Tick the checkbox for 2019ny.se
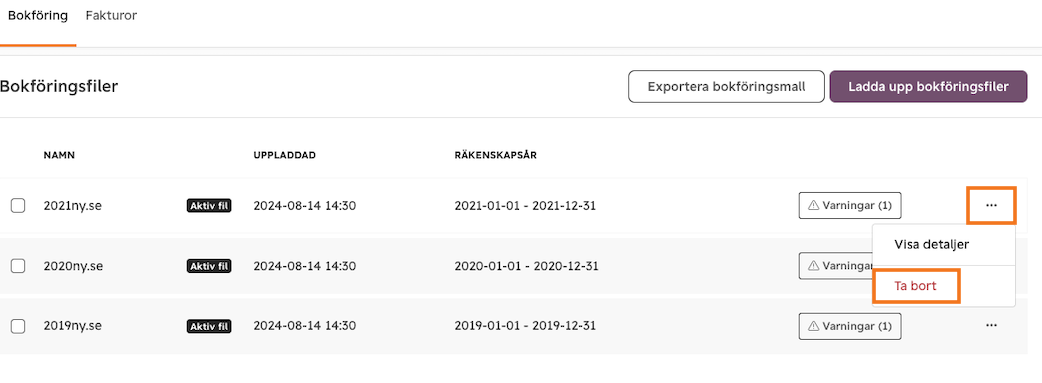The image size is (1042, 383). tap(18, 326)
